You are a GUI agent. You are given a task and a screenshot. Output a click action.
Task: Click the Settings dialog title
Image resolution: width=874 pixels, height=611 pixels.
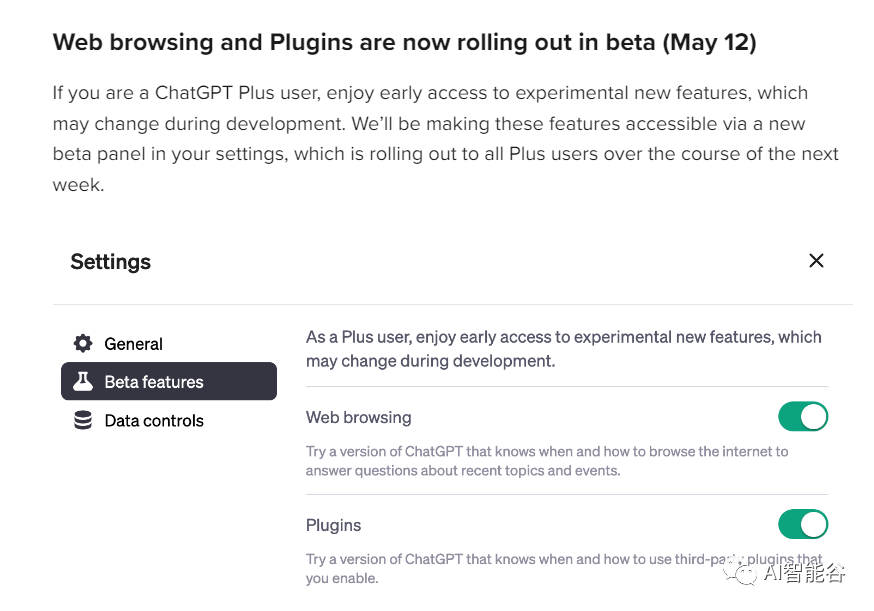[111, 262]
